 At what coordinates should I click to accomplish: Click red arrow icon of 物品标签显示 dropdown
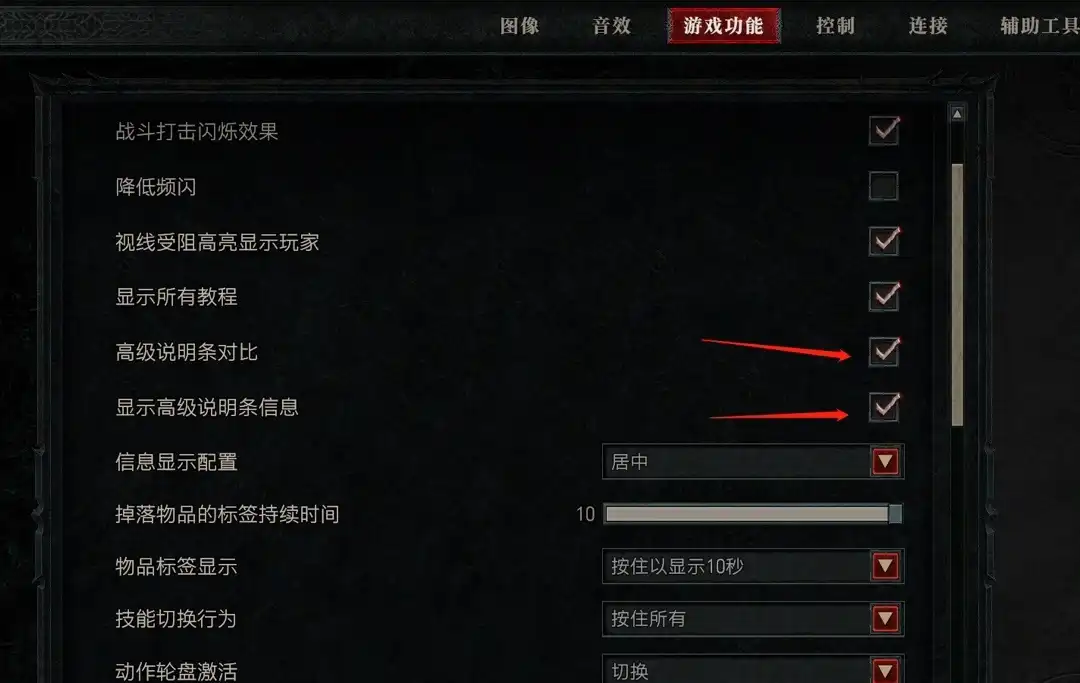click(885, 566)
